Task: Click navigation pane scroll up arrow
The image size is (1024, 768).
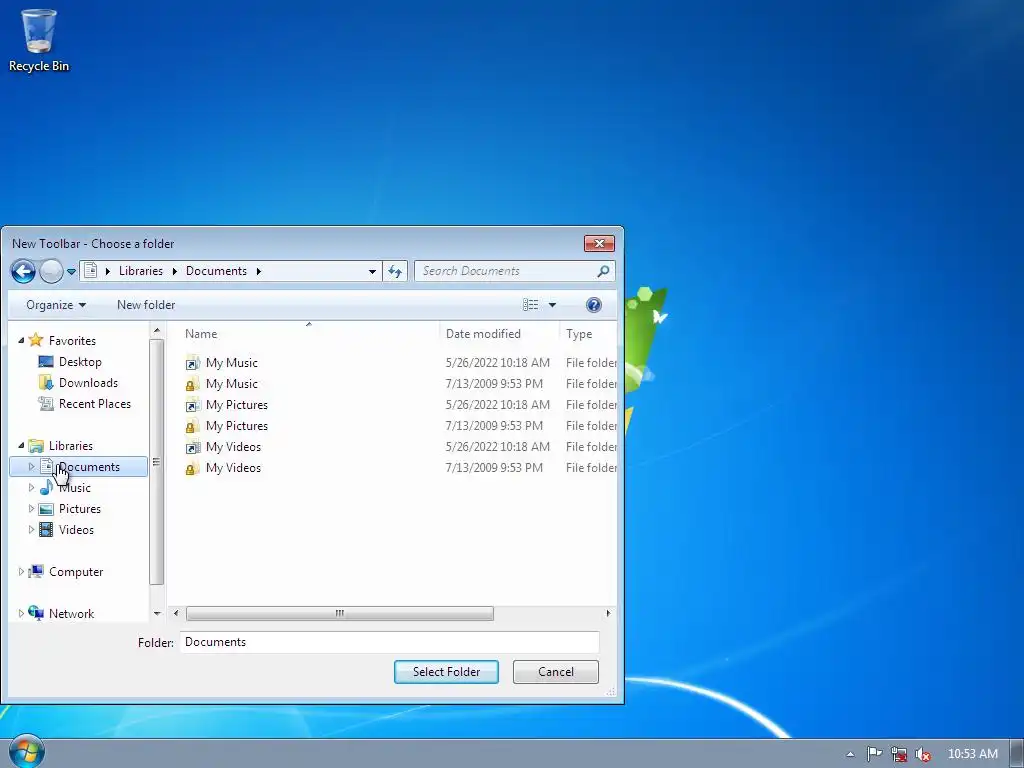Action: 157,331
